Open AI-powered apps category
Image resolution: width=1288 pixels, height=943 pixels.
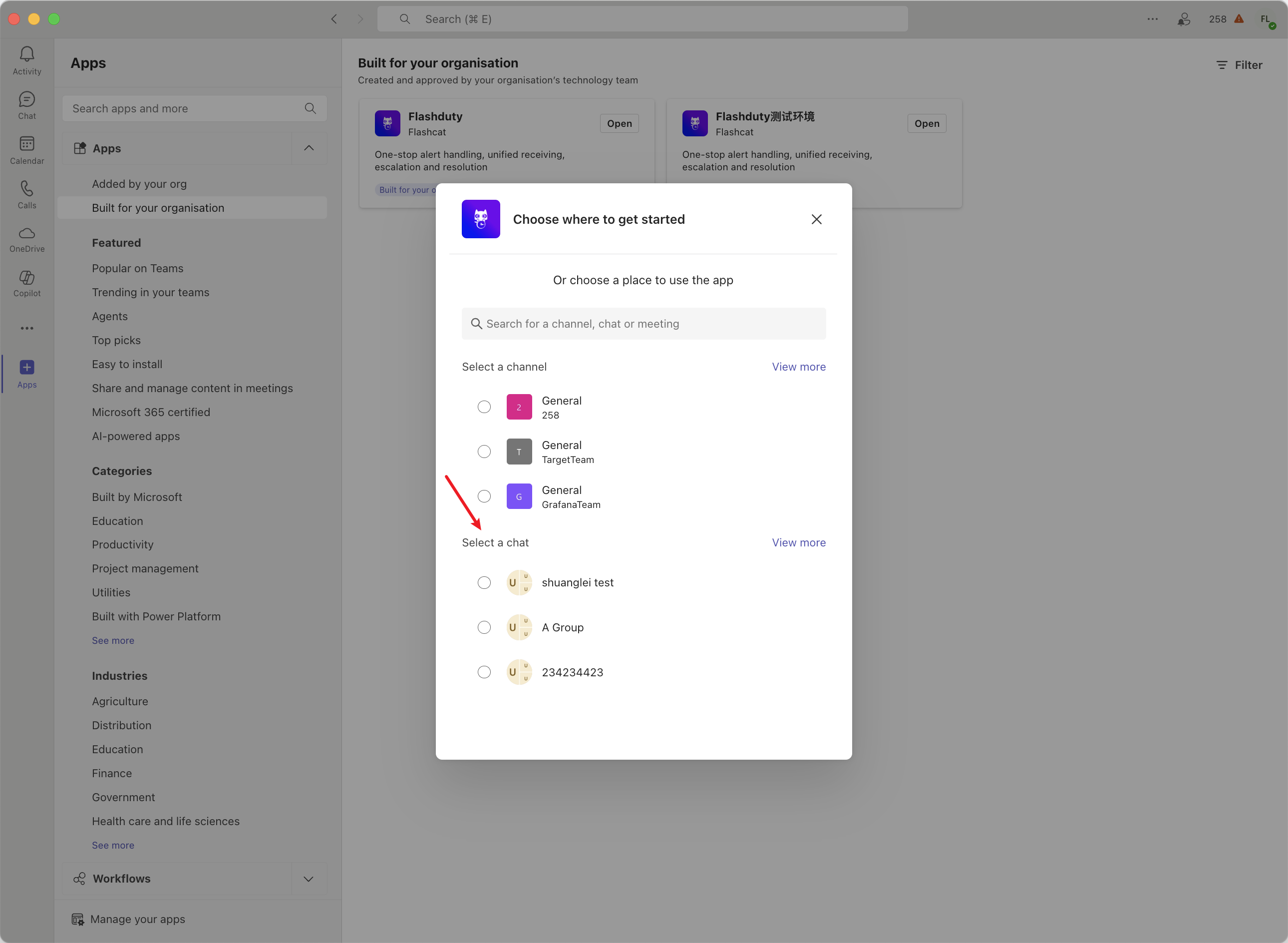136,436
